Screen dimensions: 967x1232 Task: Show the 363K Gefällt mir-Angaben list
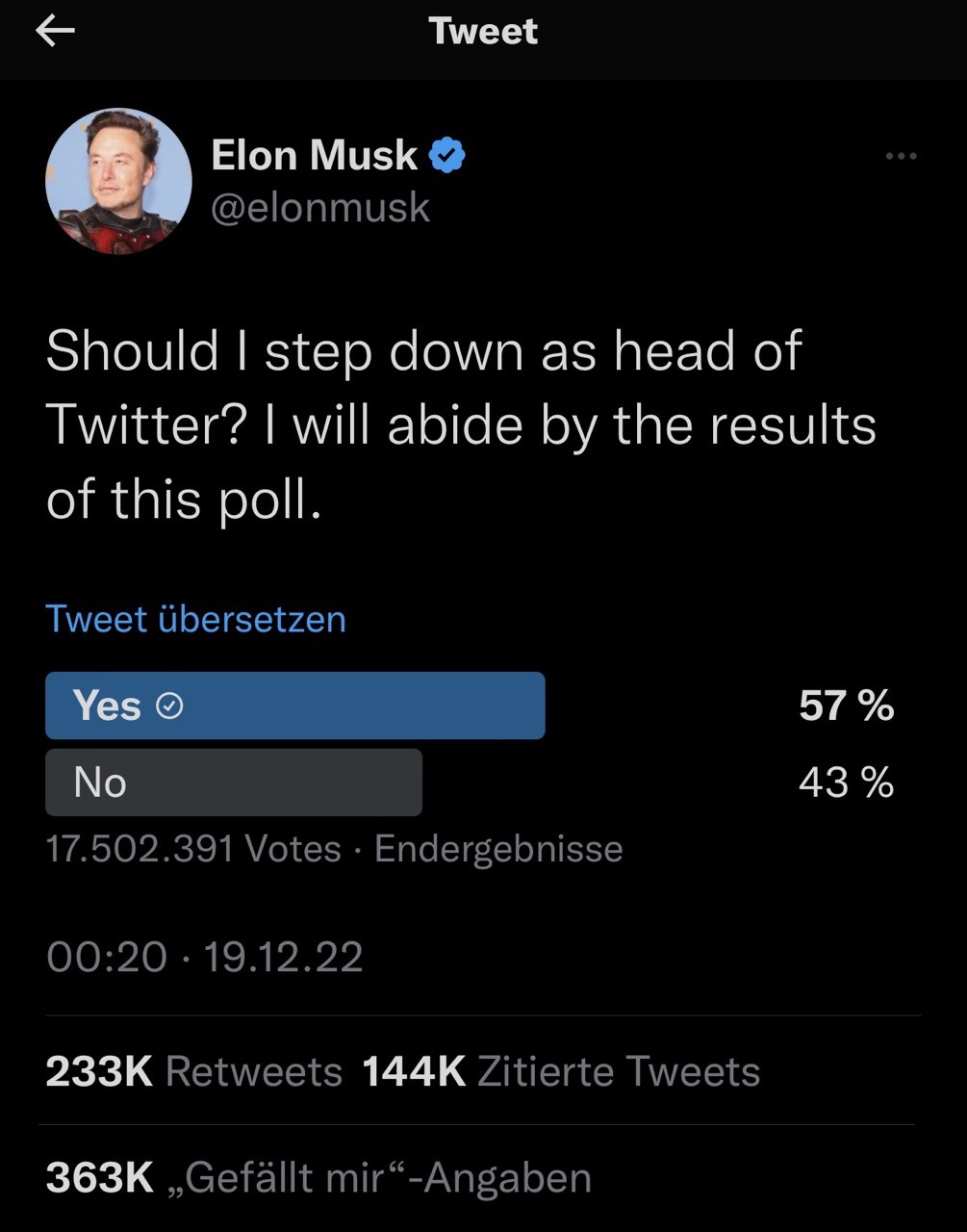[x=318, y=1178]
